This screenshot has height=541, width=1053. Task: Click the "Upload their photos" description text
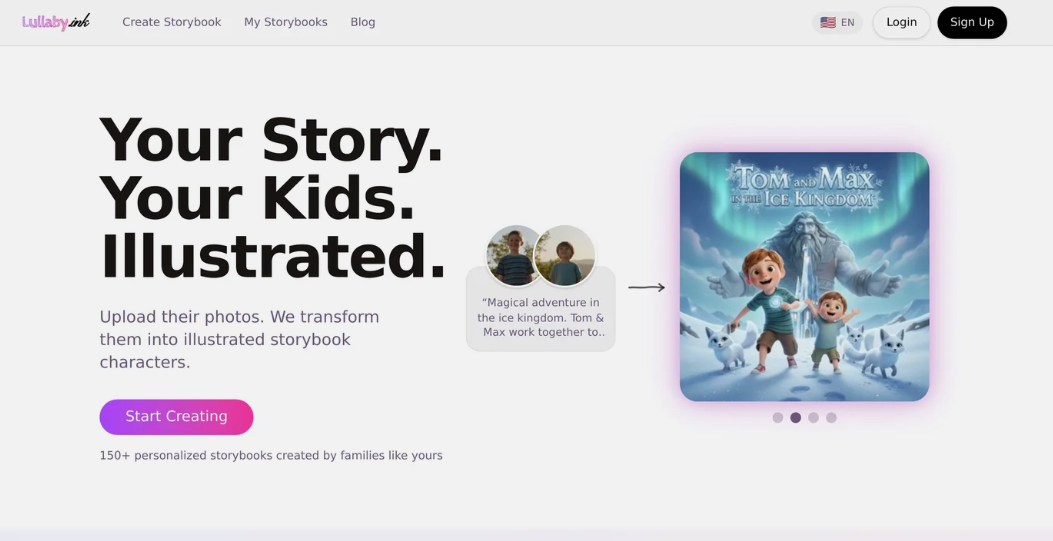239,339
